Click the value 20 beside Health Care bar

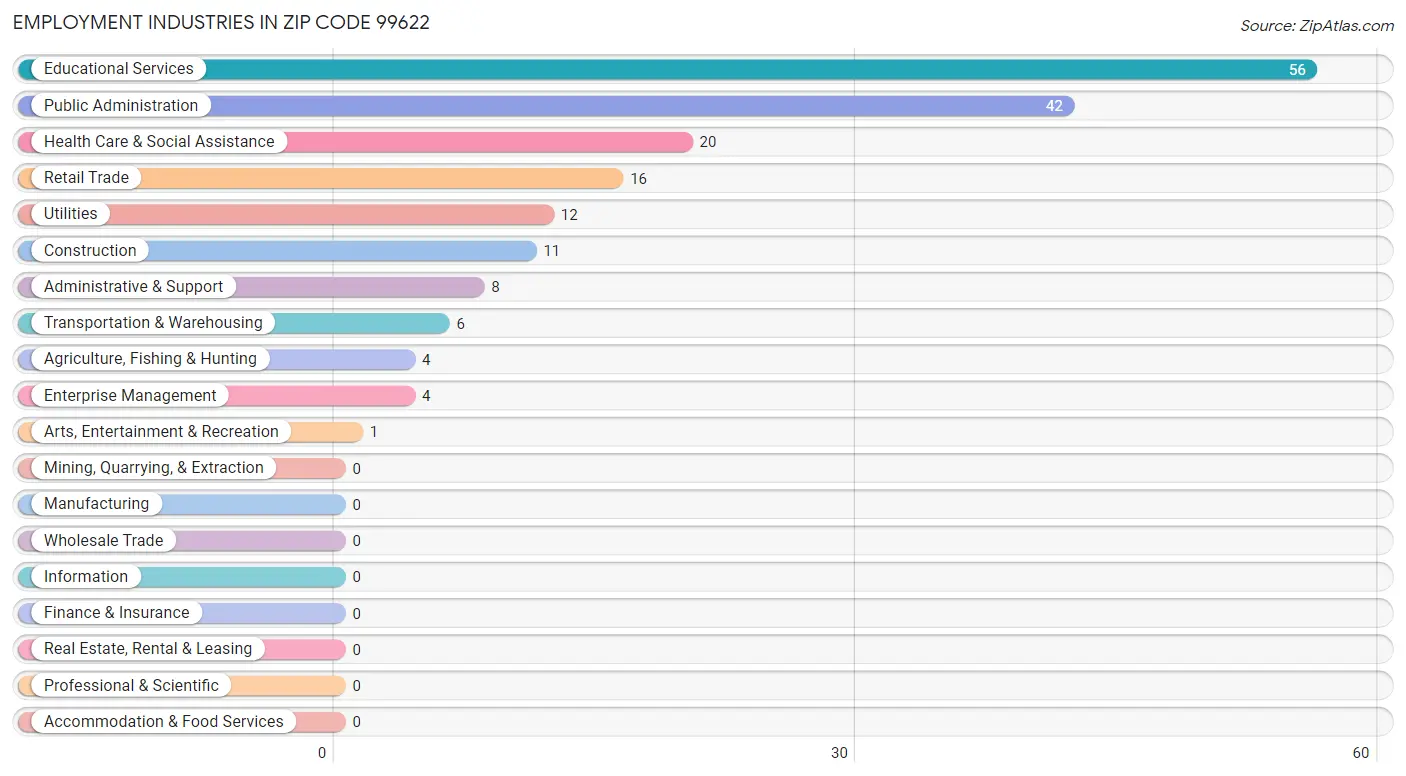pyautogui.click(x=708, y=142)
